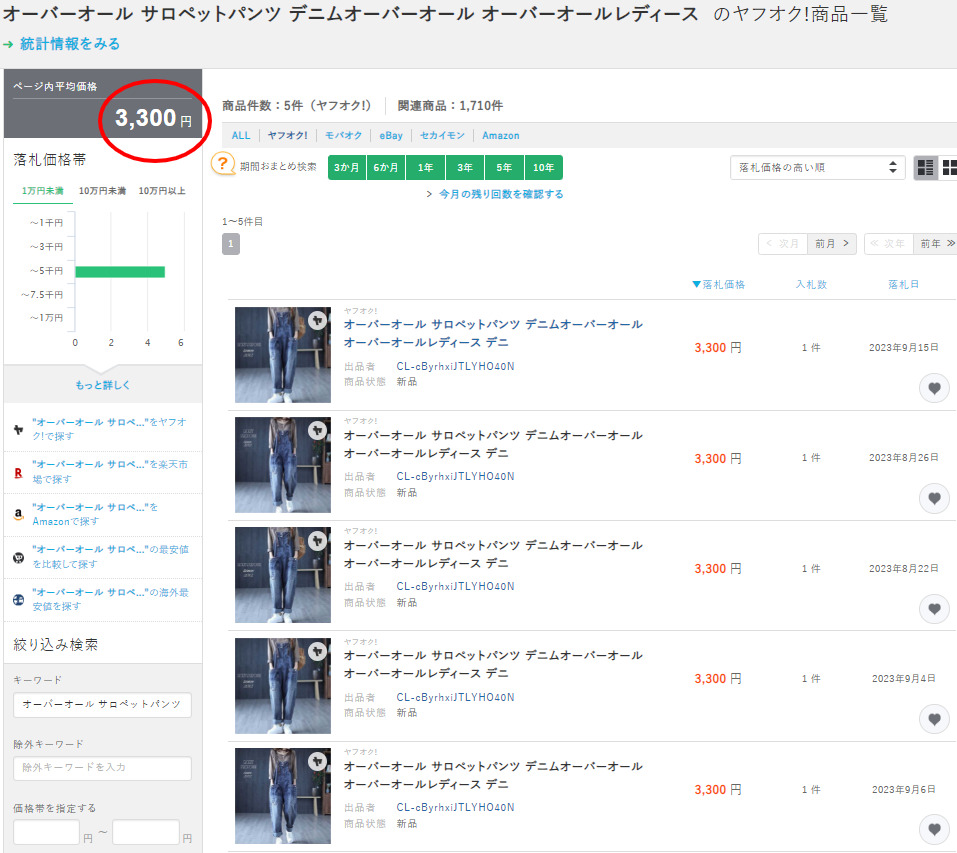
Task: Click the green bar in price chart
Action: pyautogui.click(x=120, y=271)
